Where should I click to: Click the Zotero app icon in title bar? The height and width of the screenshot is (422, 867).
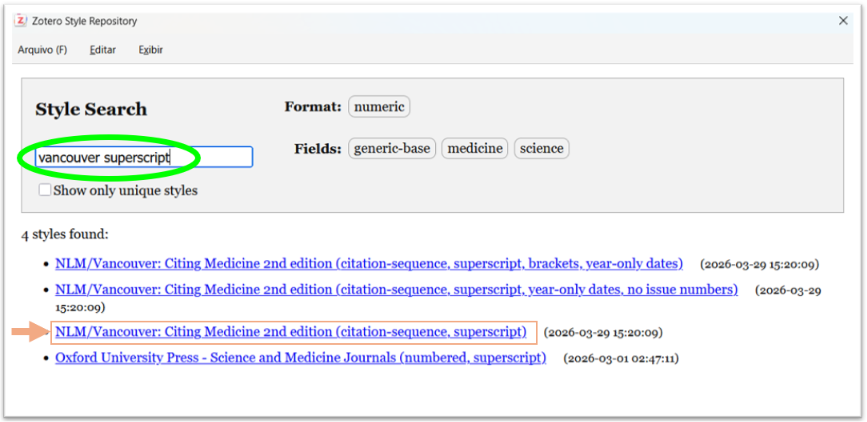point(21,21)
